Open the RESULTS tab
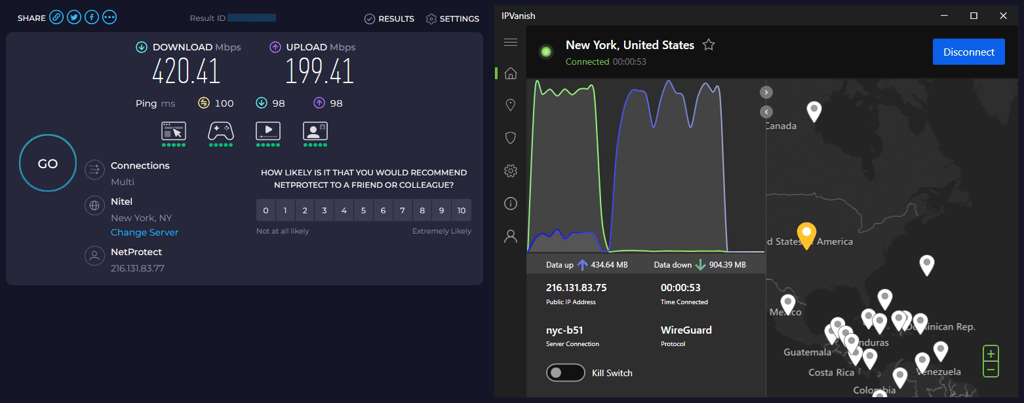1024x403 pixels. 389,19
